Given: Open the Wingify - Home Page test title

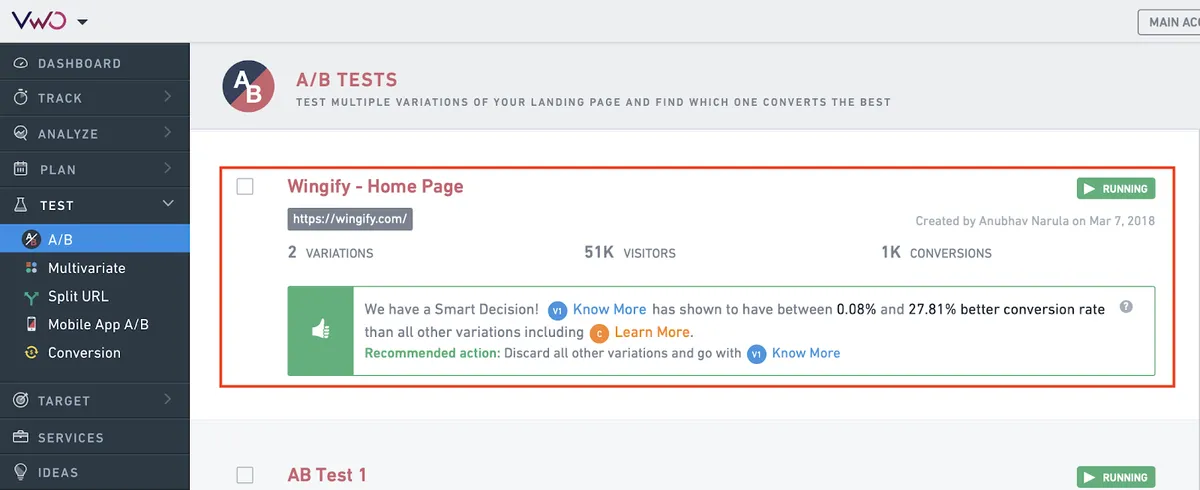Looking at the screenshot, I should pyautogui.click(x=375, y=186).
